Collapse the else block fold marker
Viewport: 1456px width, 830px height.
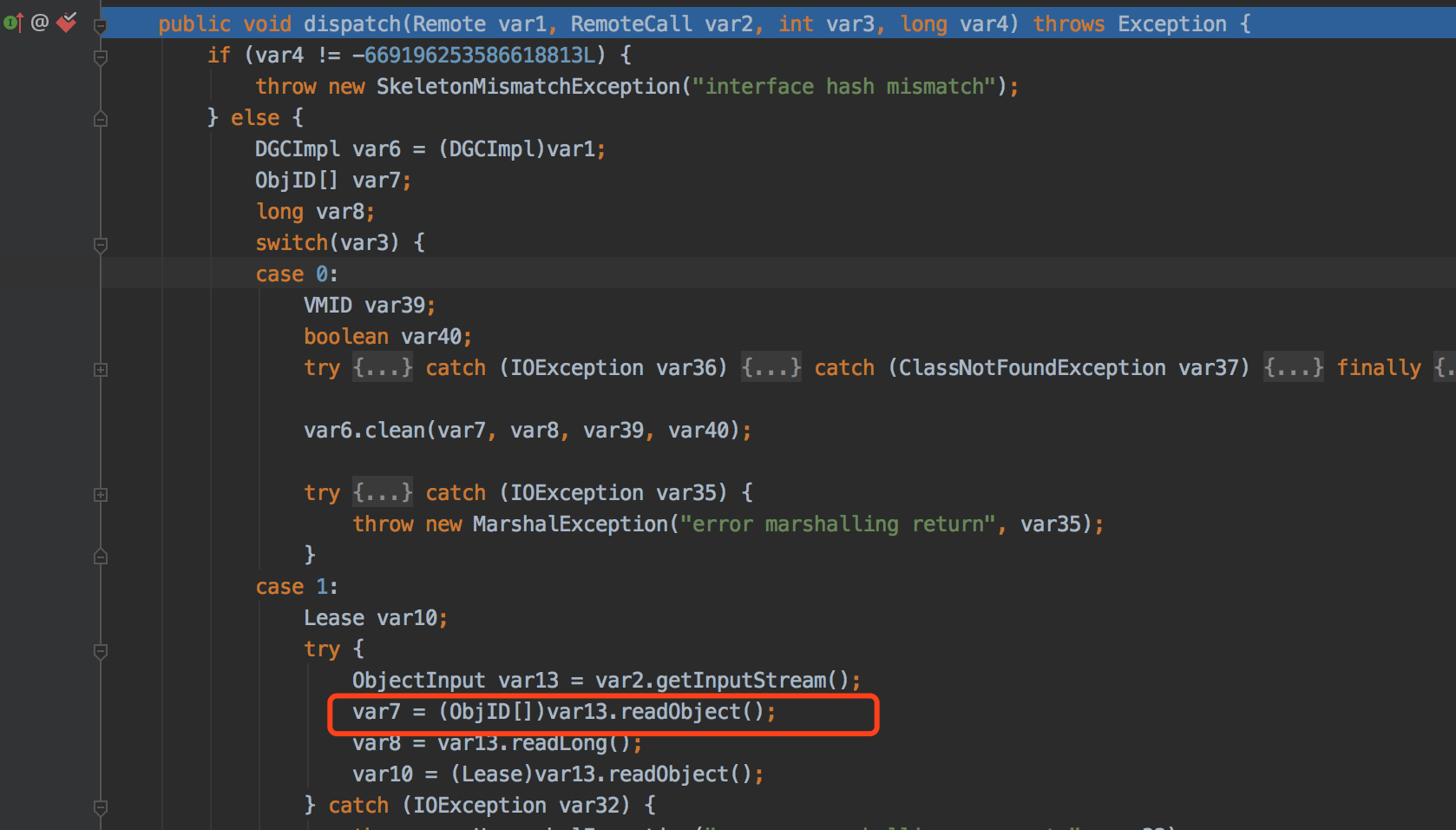tap(101, 119)
